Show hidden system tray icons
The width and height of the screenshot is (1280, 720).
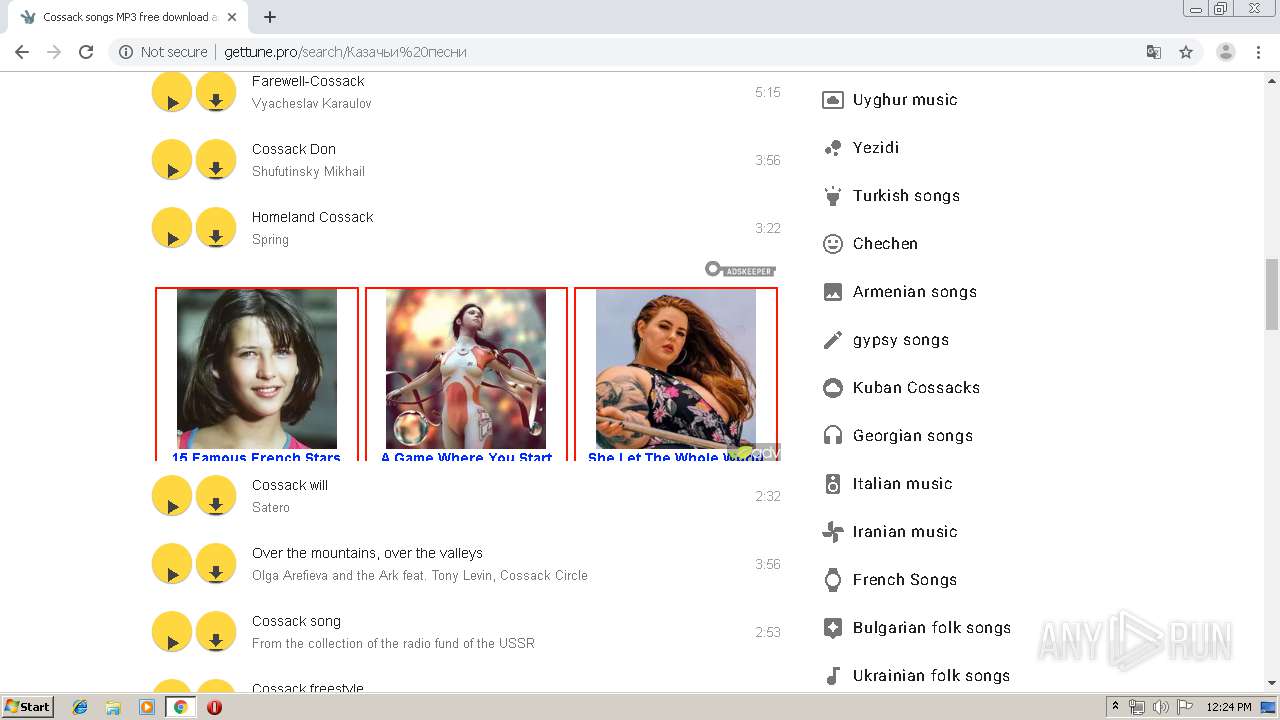1115,707
